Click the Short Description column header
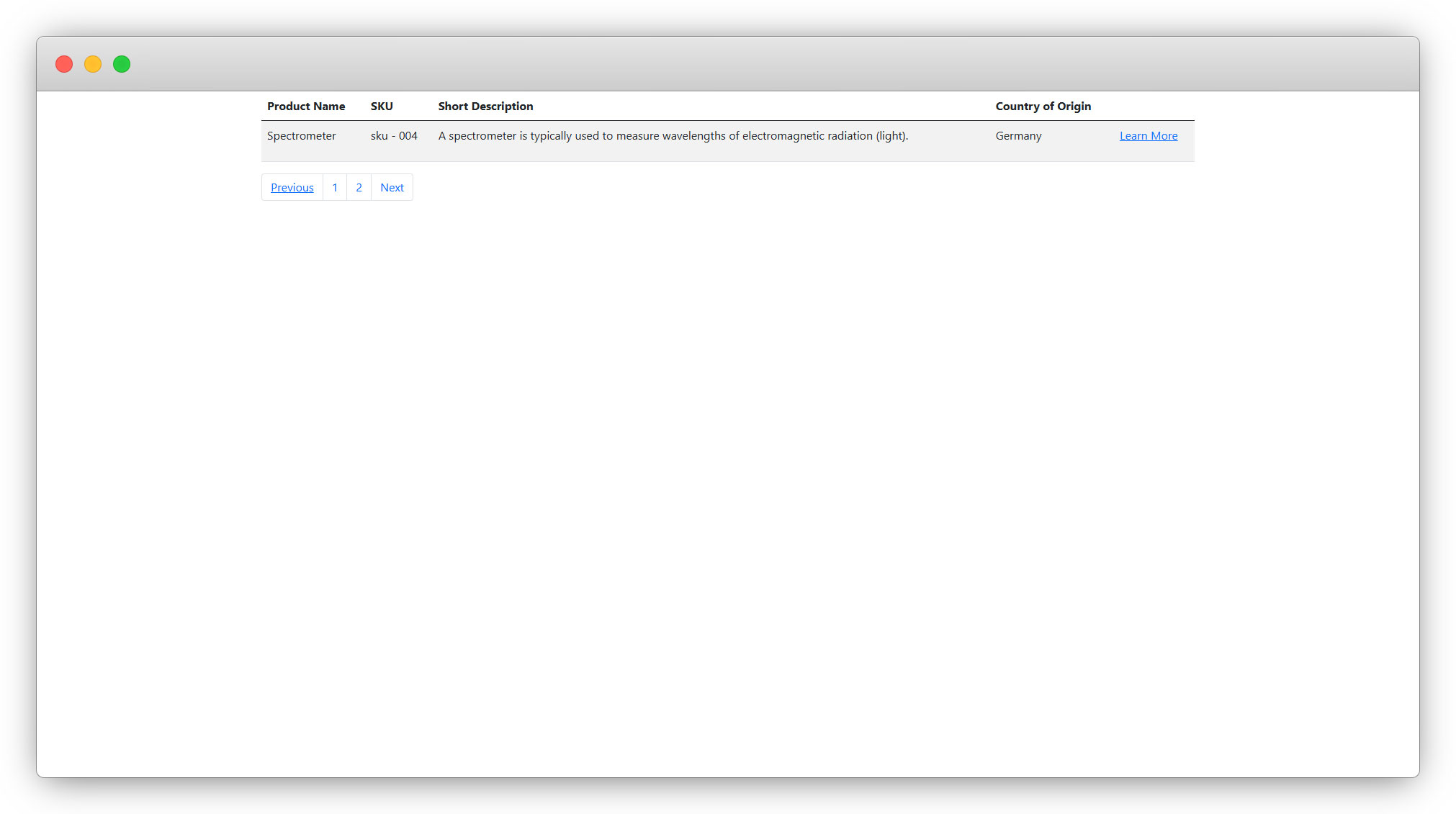Image resolution: width=1456 pixels, height=814 pixels. click(485, 106)
